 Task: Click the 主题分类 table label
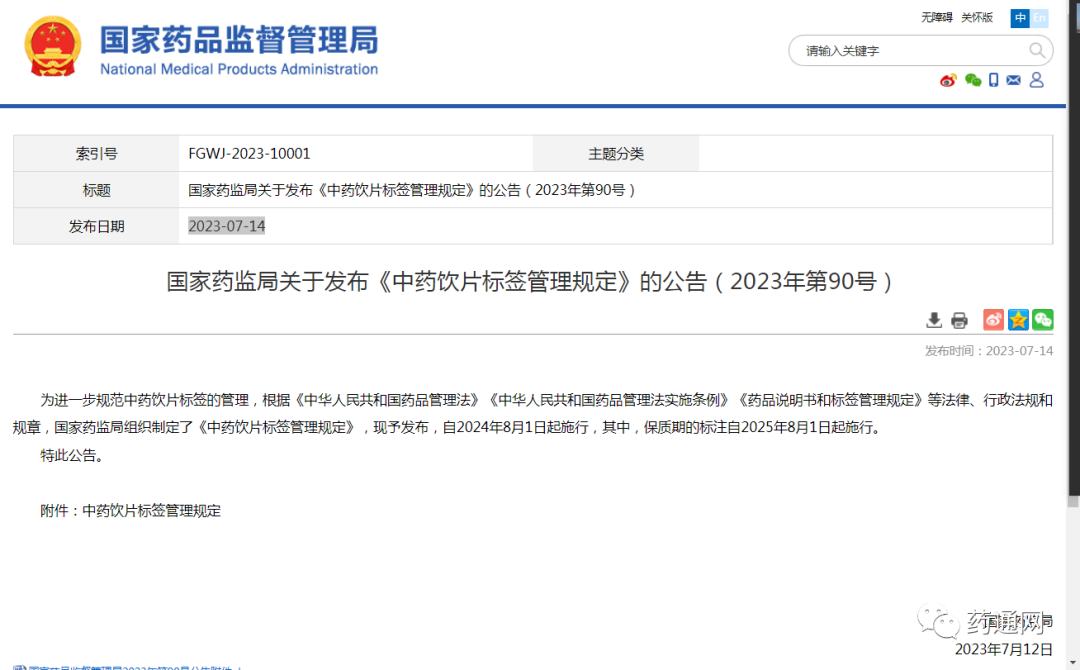[x=616, y=154]
